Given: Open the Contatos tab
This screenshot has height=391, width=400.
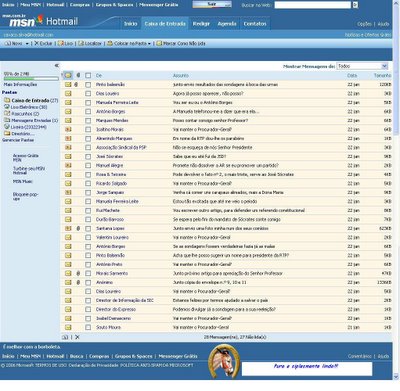Looking at the screenshot, I should (255, 24).
